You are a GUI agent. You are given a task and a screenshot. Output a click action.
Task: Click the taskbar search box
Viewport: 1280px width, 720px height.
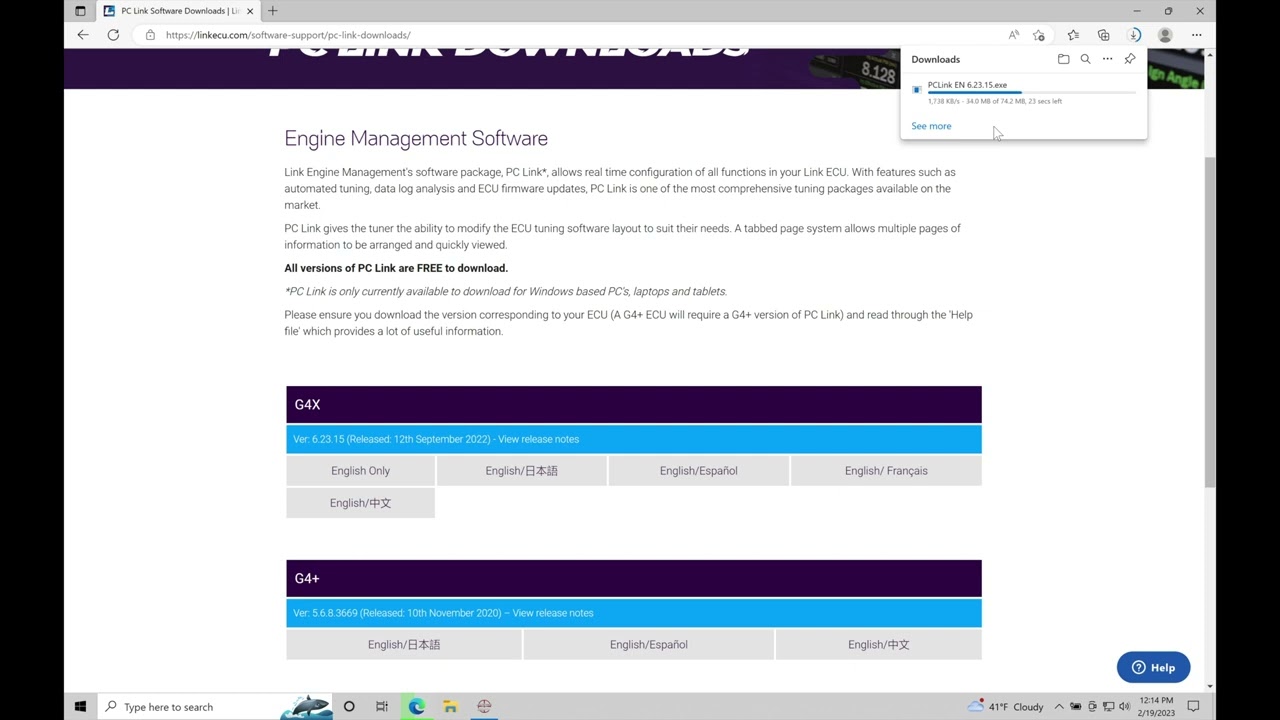coord(215,707)
